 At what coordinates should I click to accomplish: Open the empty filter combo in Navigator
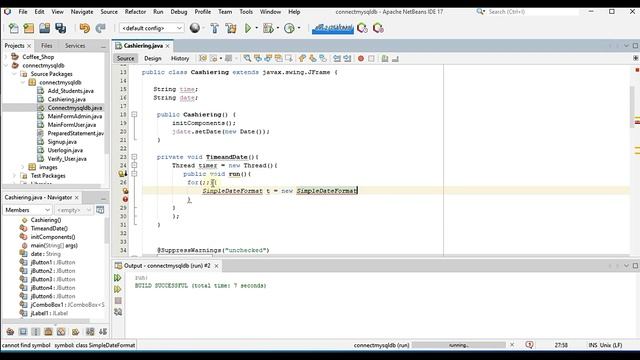73,210
